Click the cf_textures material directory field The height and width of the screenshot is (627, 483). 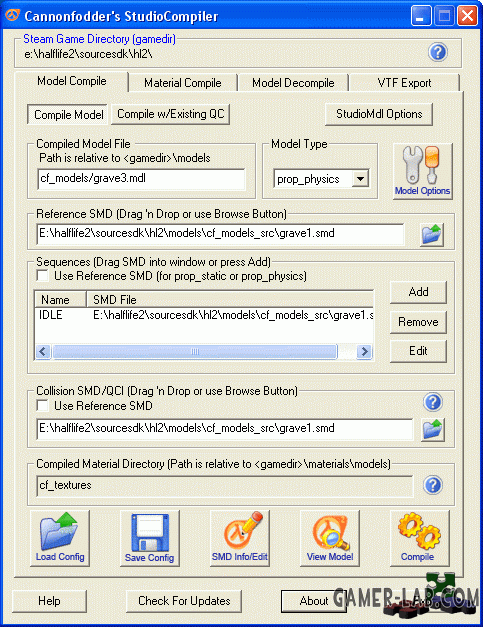(x=224, y=485)
